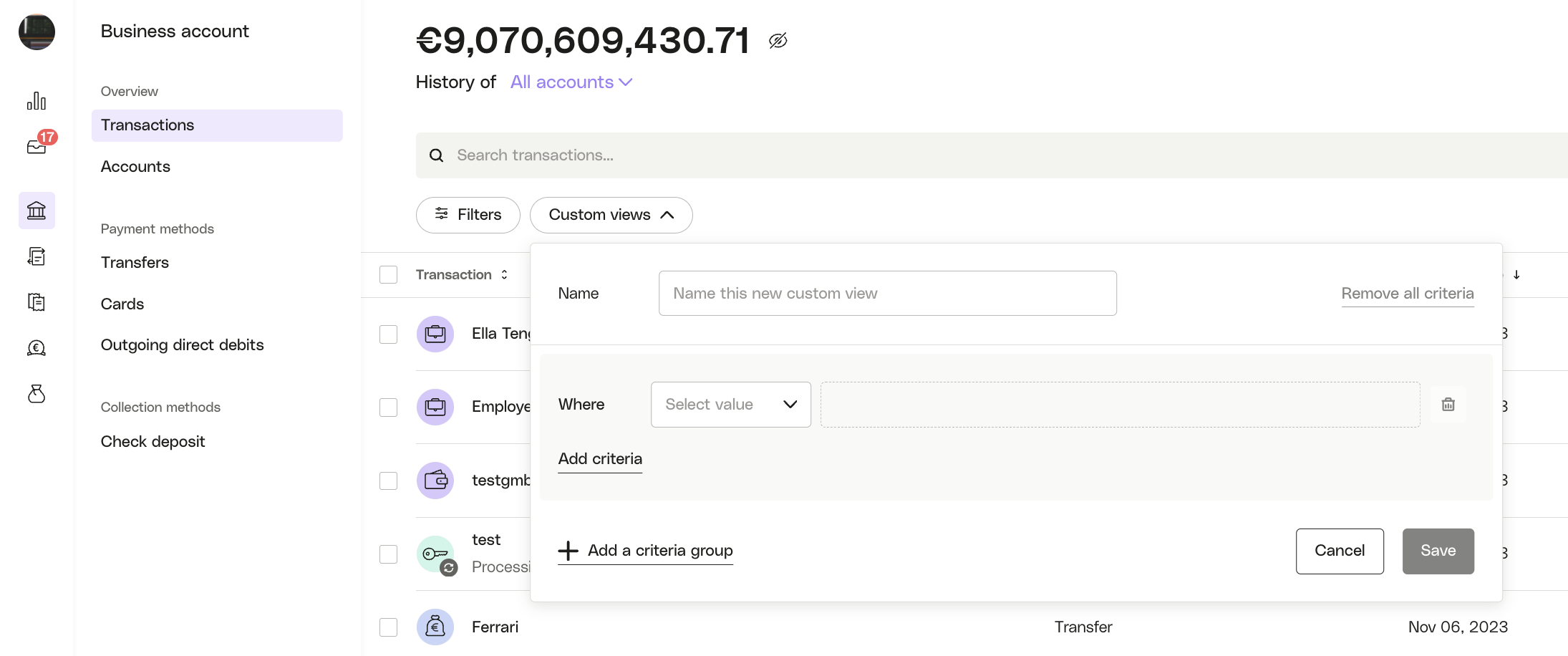The image size is (1568, 656).
Task: Open the All accounts dropdown
Action: [x=571, y=82]
